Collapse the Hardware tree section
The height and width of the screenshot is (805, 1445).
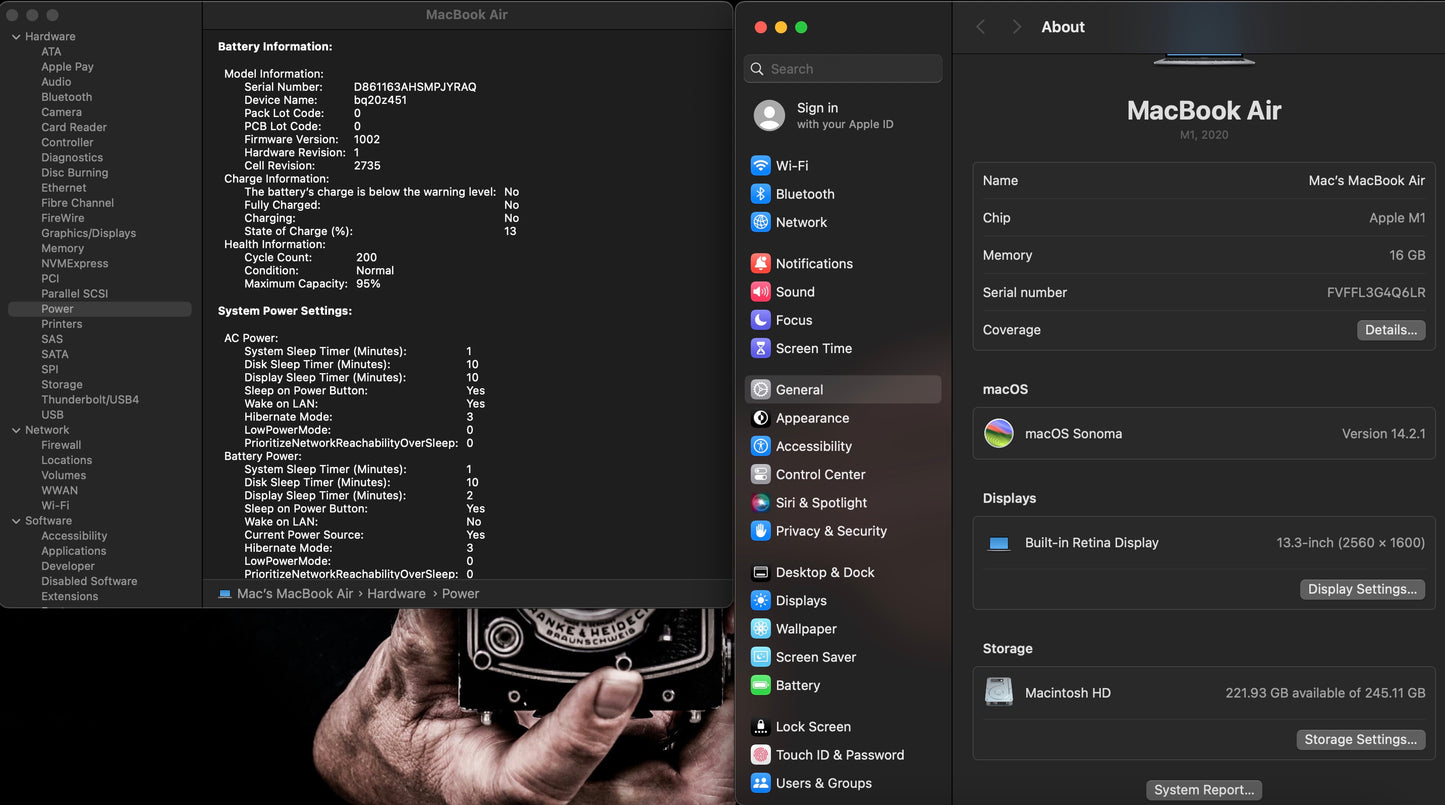(x=16, y=37)
